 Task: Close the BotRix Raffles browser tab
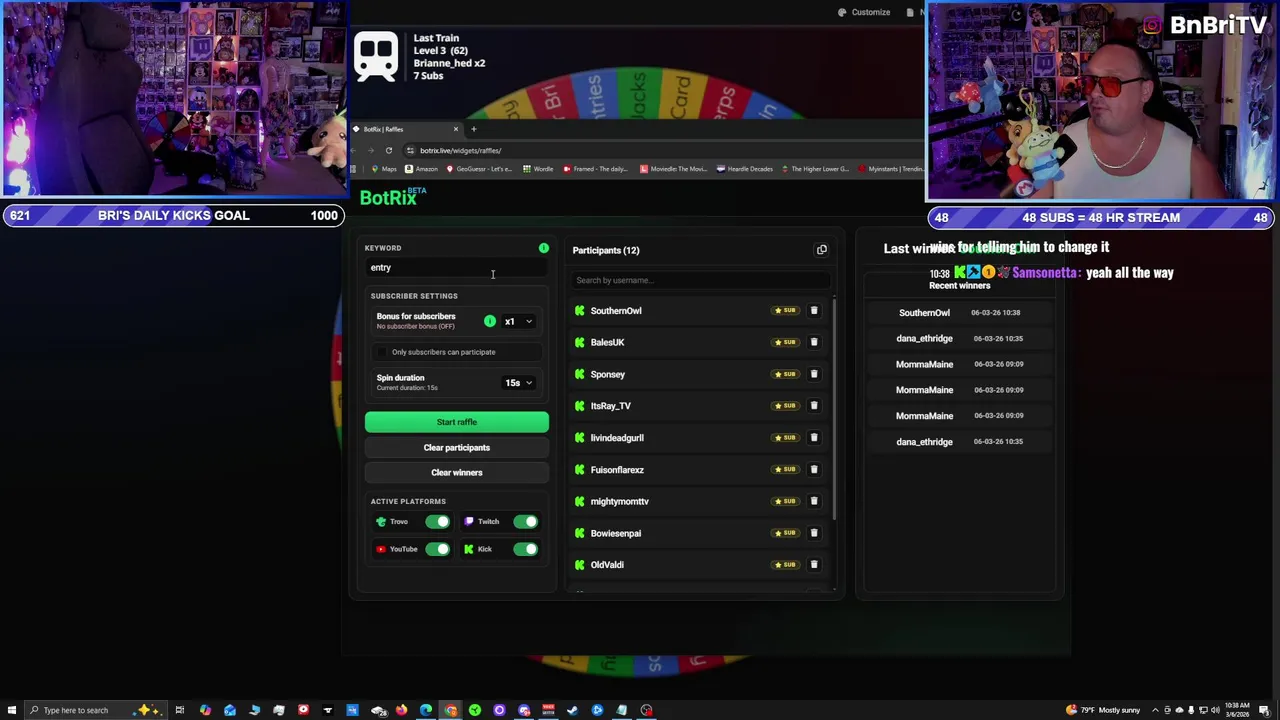[x=456, y=129]
